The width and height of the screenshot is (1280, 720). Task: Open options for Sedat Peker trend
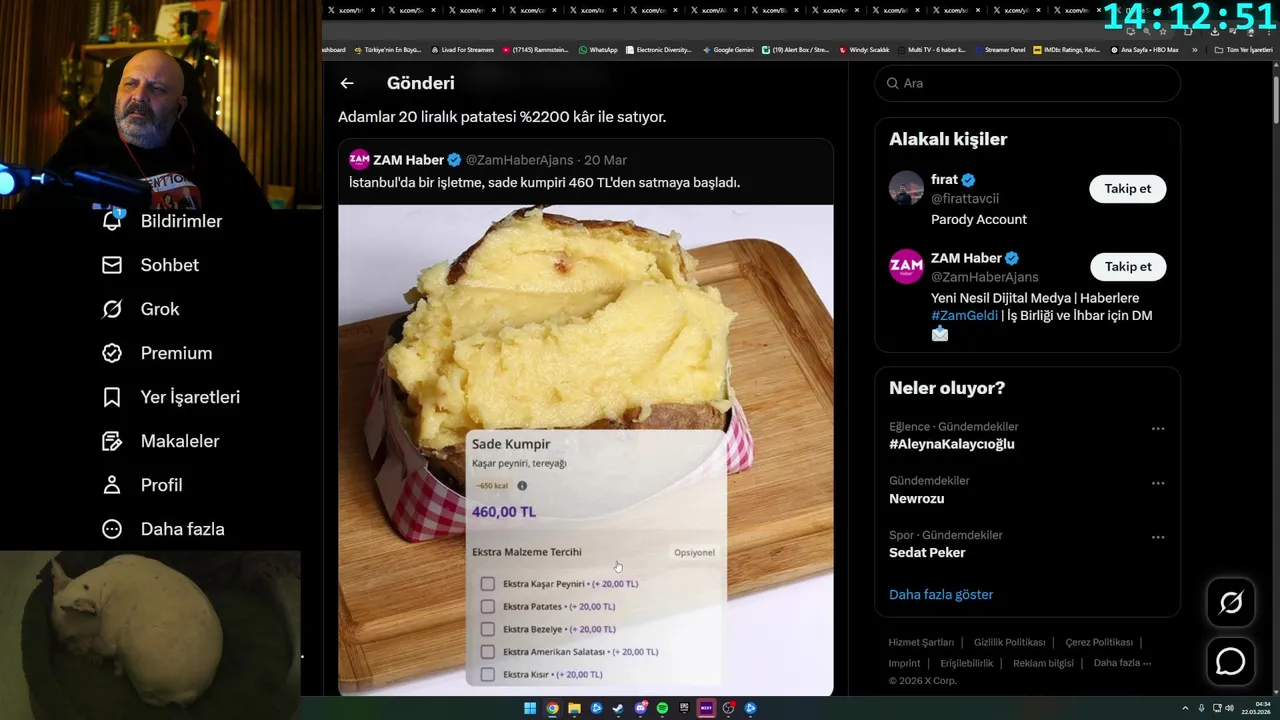1158,537
